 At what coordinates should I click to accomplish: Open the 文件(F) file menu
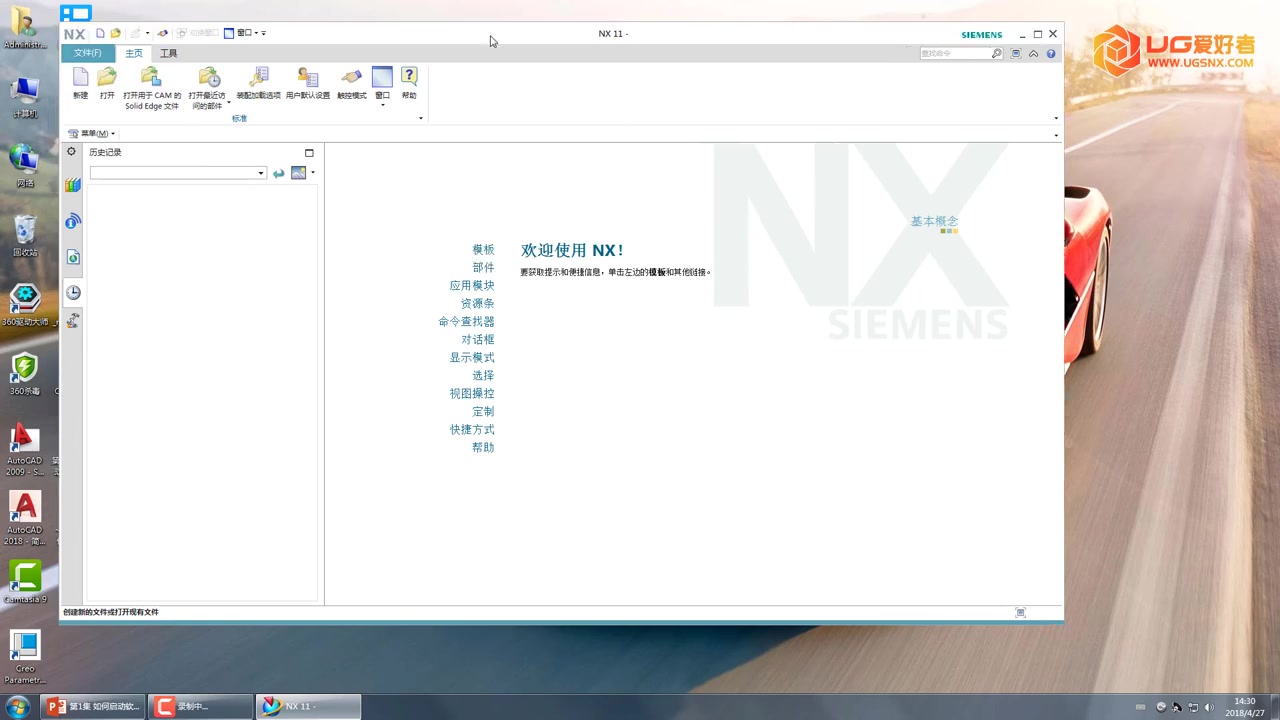tap(87, 53)
